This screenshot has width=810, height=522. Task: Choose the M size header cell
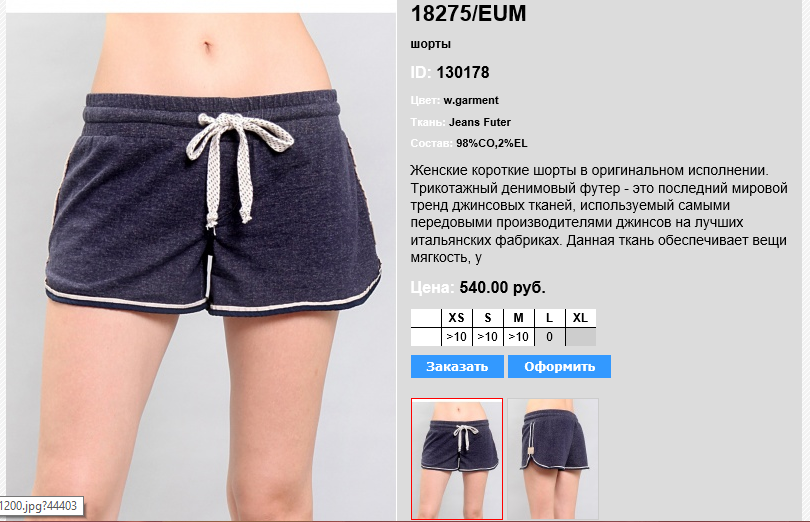[519, 318]
